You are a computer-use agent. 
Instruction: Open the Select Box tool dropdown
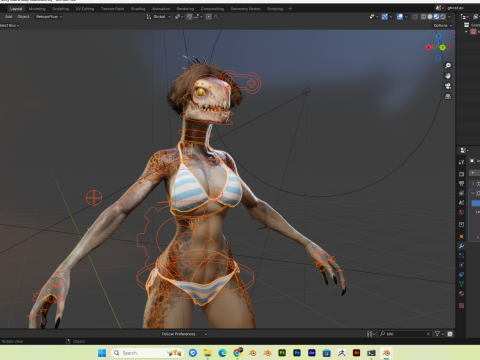tap(10, 25)
